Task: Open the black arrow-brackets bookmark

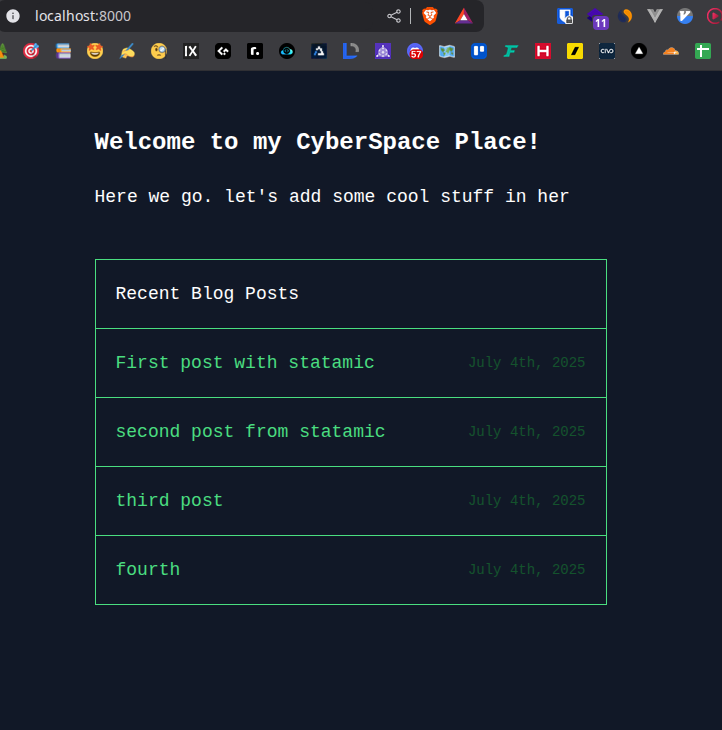Action: 223,51
